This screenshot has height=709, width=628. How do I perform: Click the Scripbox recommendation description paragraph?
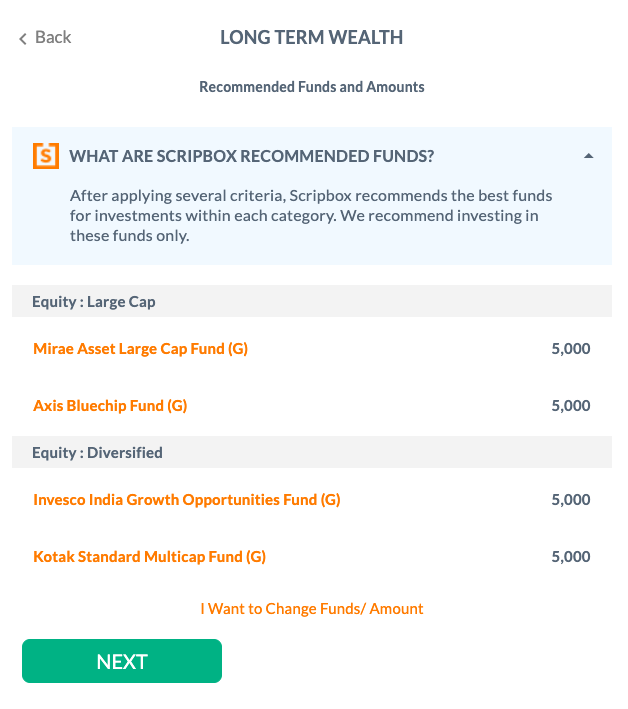[x=311, y=216]
